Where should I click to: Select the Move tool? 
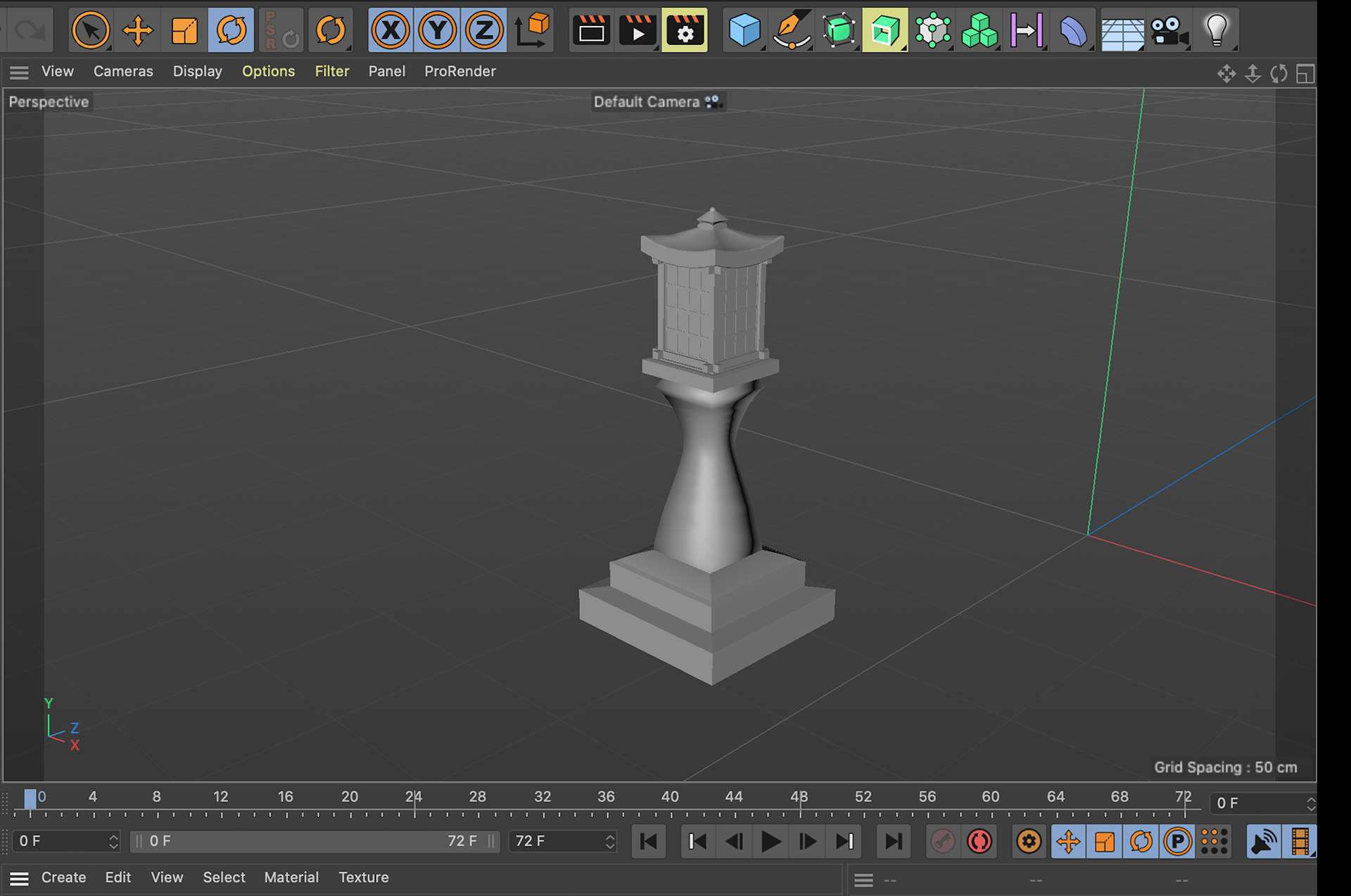137,31
